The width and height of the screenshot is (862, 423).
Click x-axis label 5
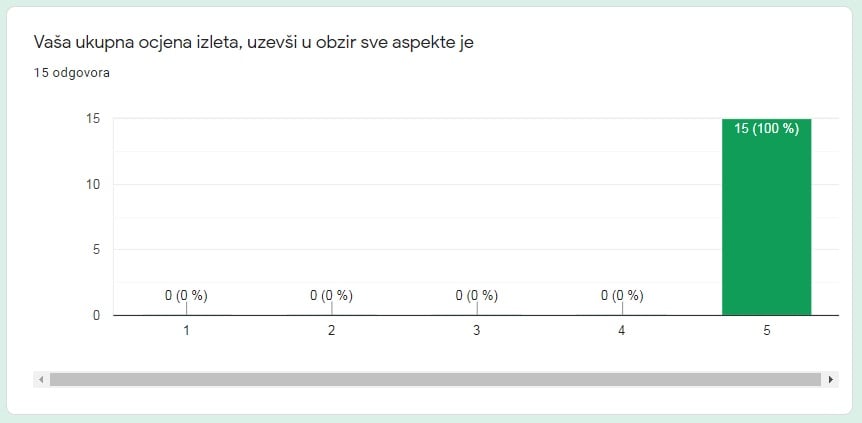click(x=767, y=331)
